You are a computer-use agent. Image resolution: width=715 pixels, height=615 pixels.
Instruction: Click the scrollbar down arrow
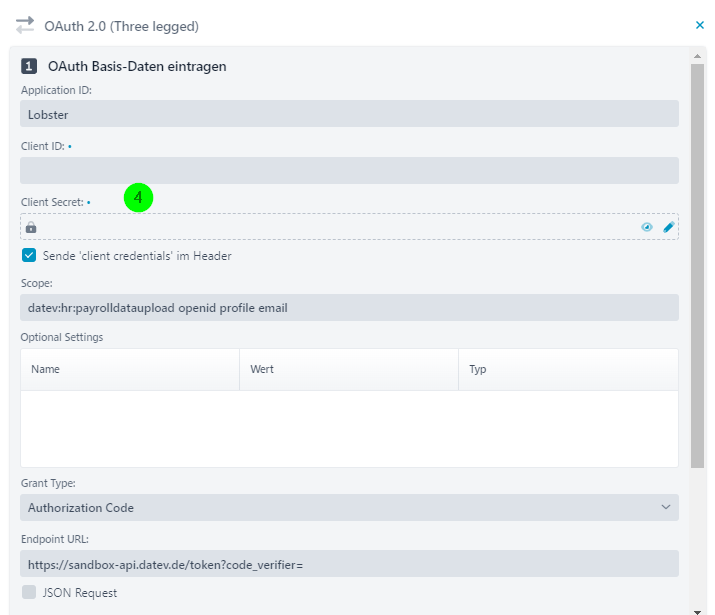(x=697, y=612)
